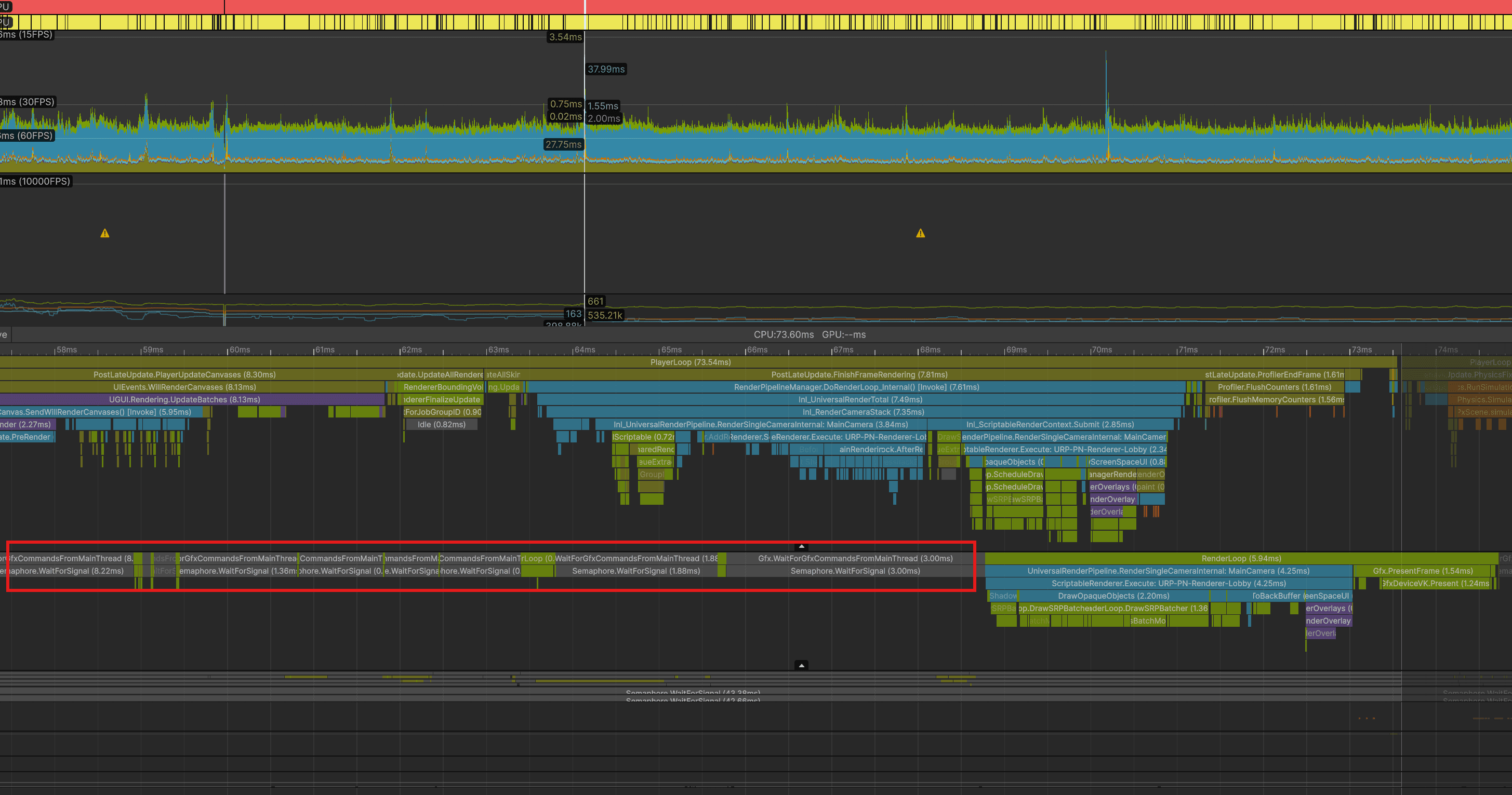Select the Physics.Simula sample in the next frame
Image resolution: width=1512 pixels, height=795 pixels.
click(1480, 399)
